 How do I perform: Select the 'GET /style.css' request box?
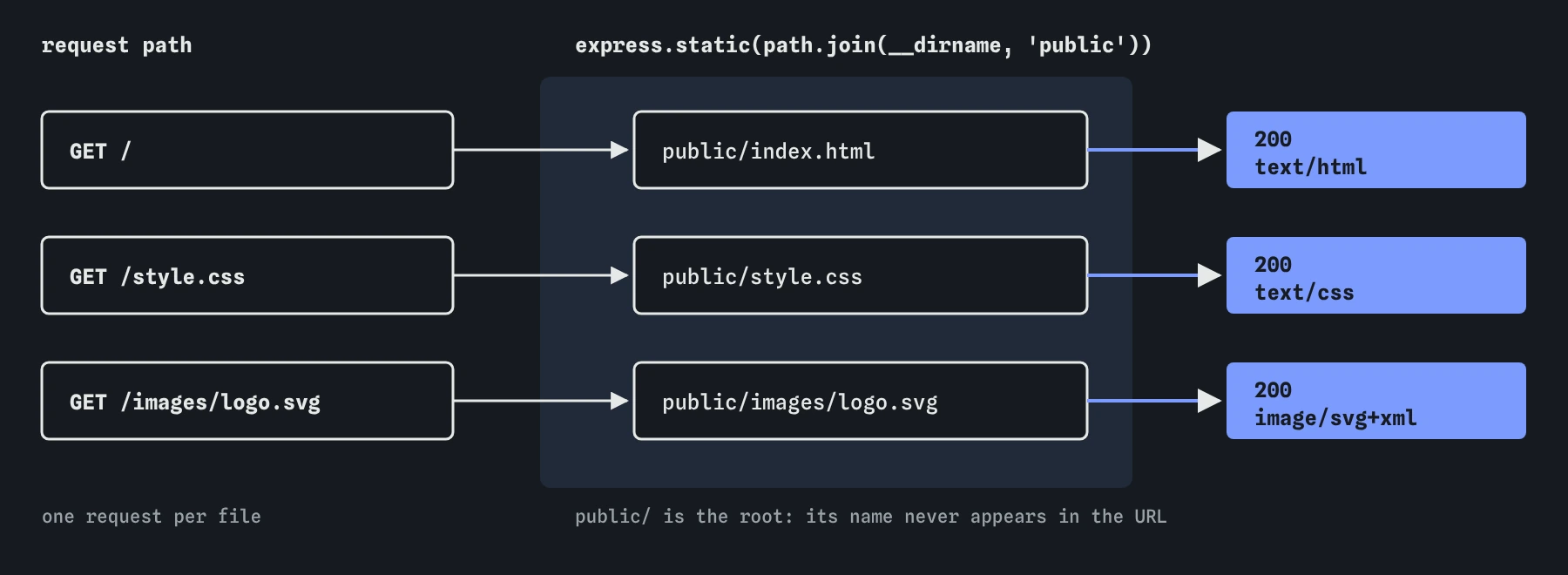point(247,275)
